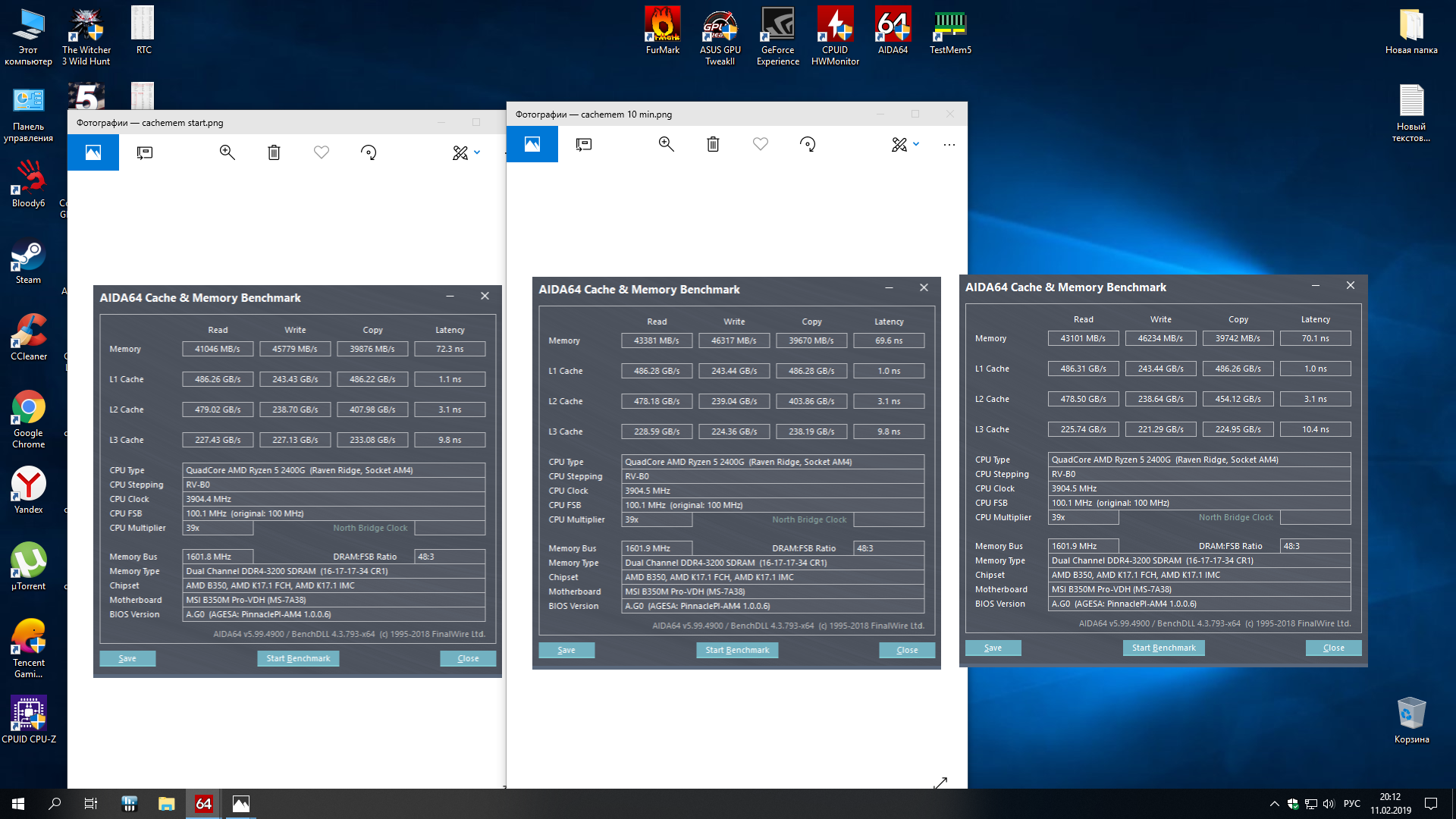
Task: Click Close in the 43101 MB/s AIDA64 window
Action: (x=1333, y=648)
